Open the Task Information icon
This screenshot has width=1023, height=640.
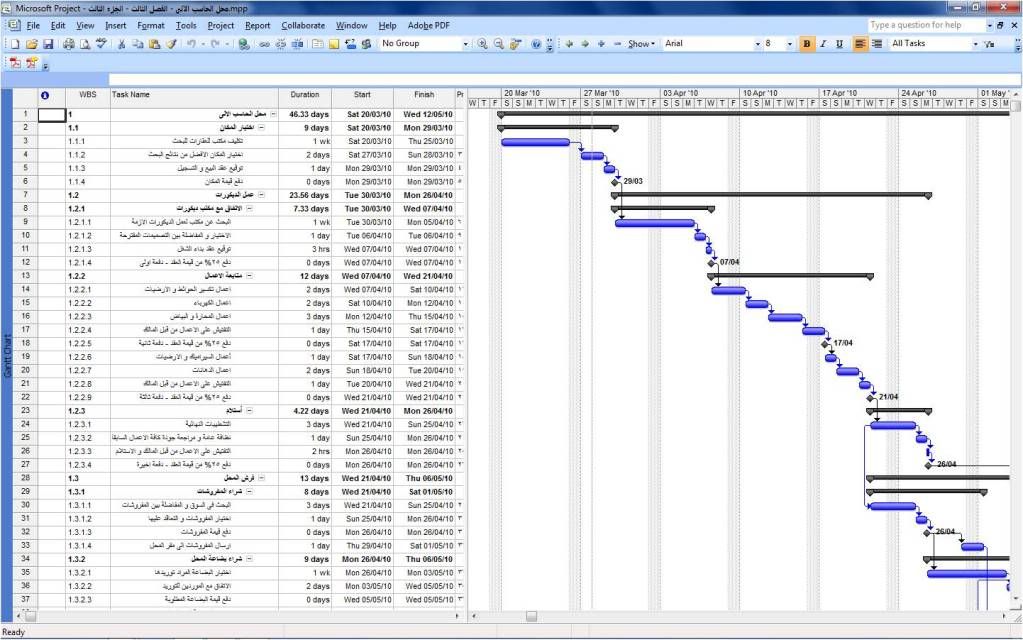point(318,44)
